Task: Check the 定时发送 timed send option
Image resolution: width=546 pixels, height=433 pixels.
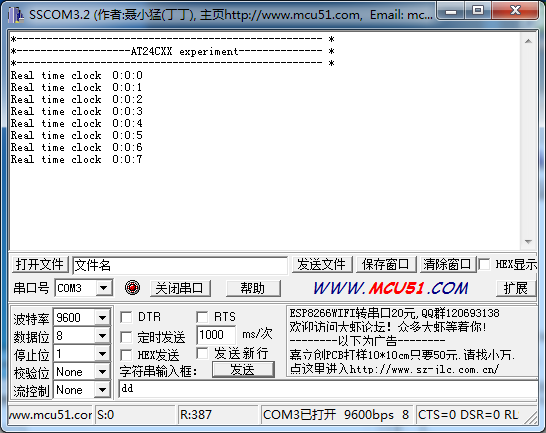Action: click(x=126, y=337)
